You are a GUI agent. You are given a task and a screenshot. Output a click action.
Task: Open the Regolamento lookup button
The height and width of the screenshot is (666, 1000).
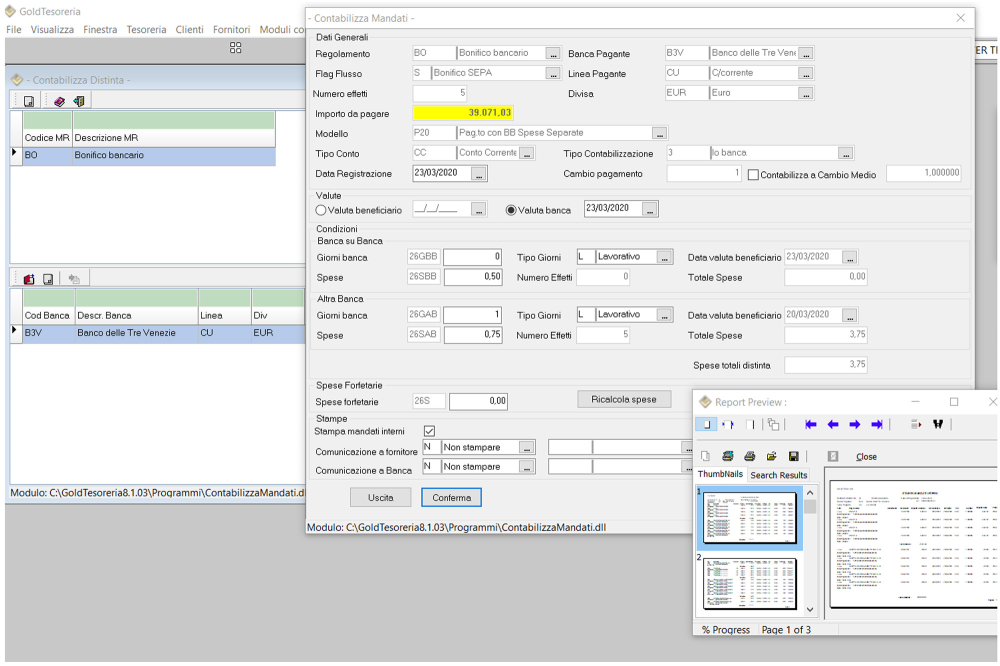[553, 53]
